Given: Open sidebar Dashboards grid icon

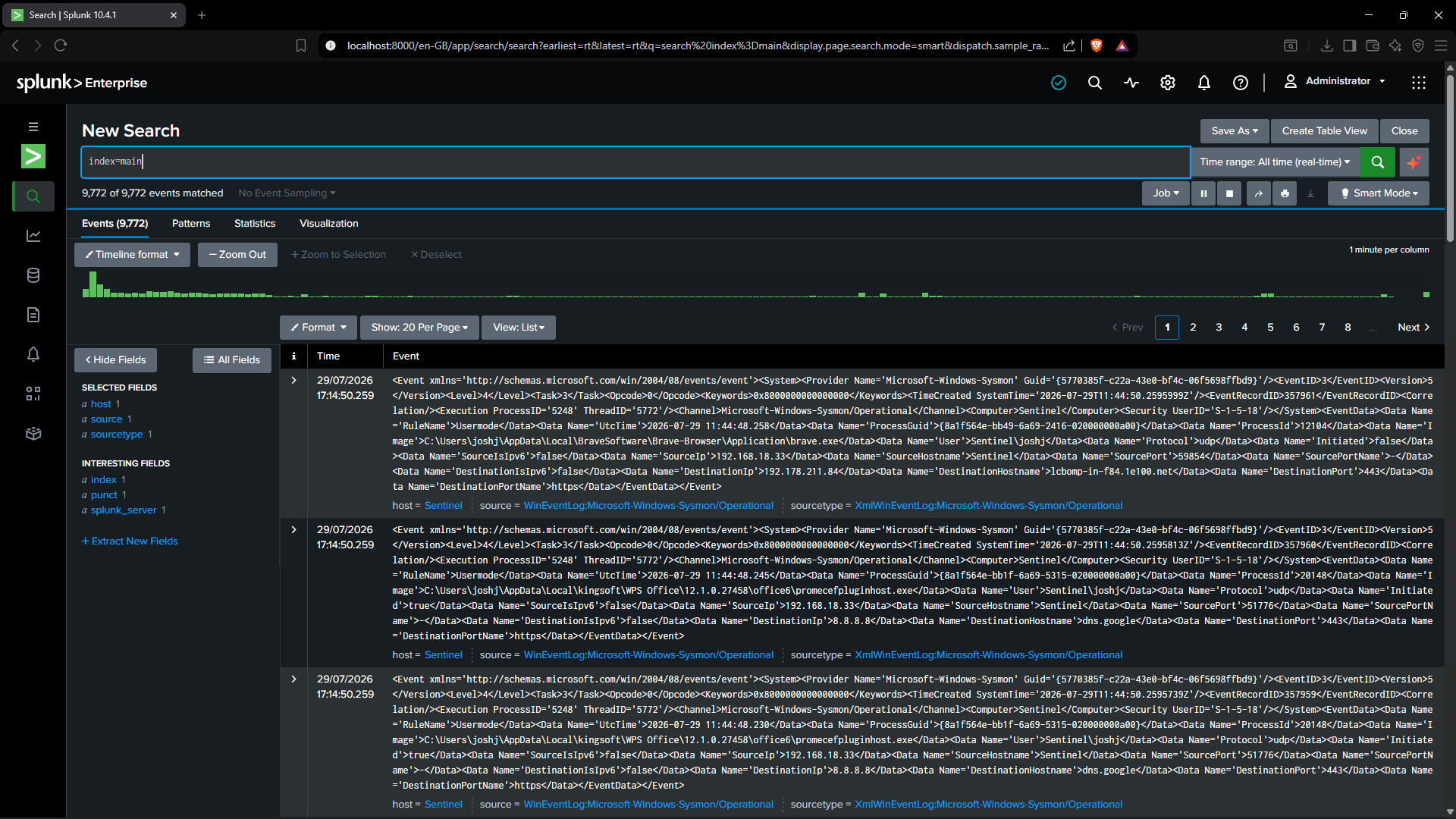Looking at the screenshot, I should [33, 394].
